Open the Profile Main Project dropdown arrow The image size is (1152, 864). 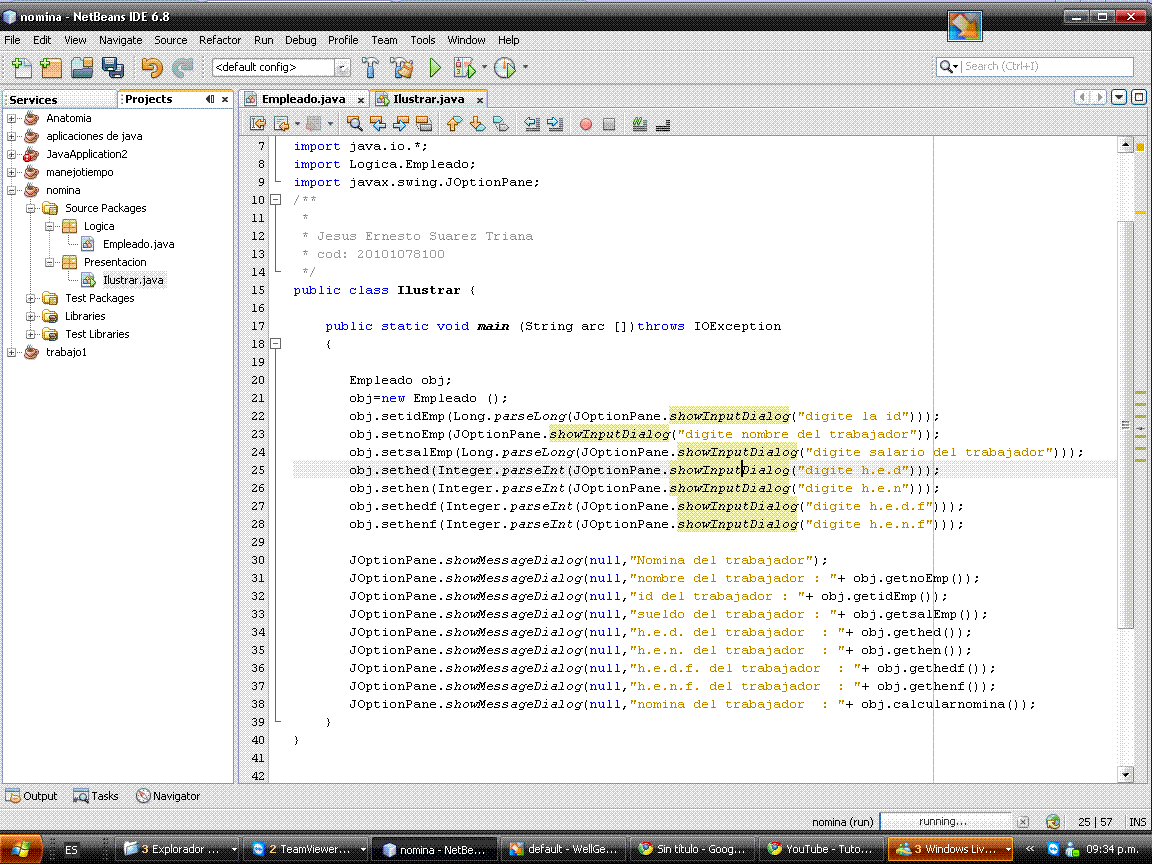tap(525, 68)
